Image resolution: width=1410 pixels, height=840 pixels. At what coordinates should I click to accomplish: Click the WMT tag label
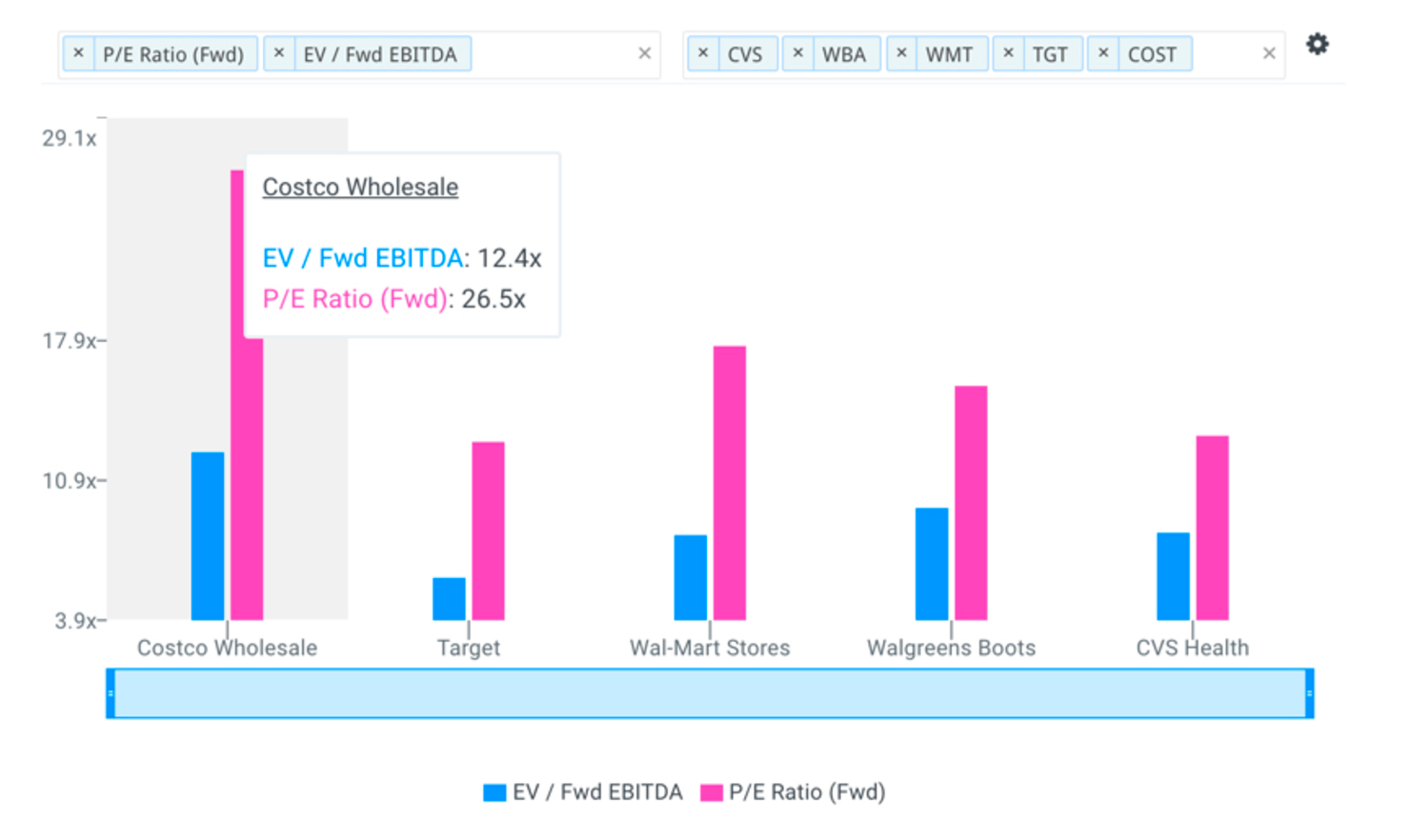click(x=949, y=55)
